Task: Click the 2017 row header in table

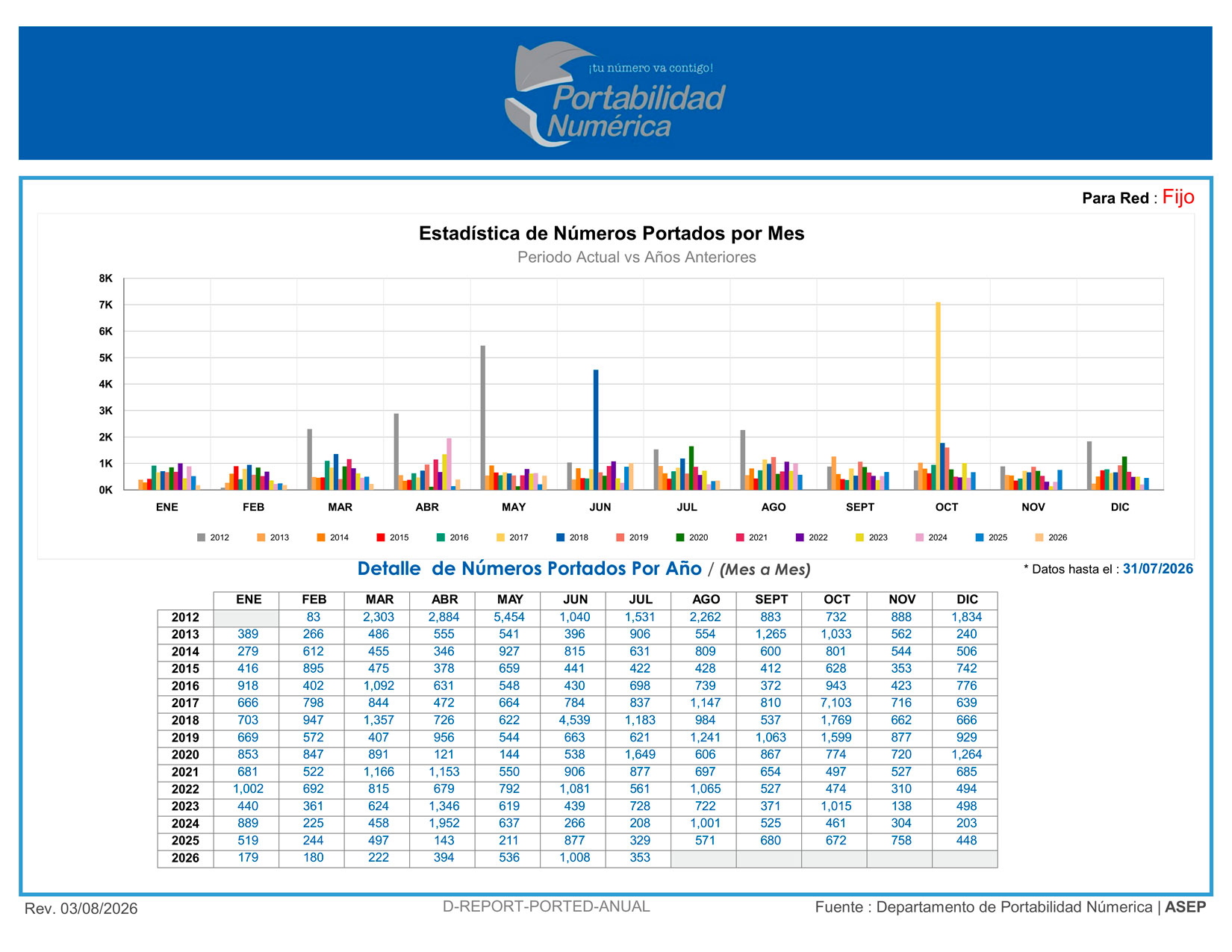Action: (x=185, y=703)
